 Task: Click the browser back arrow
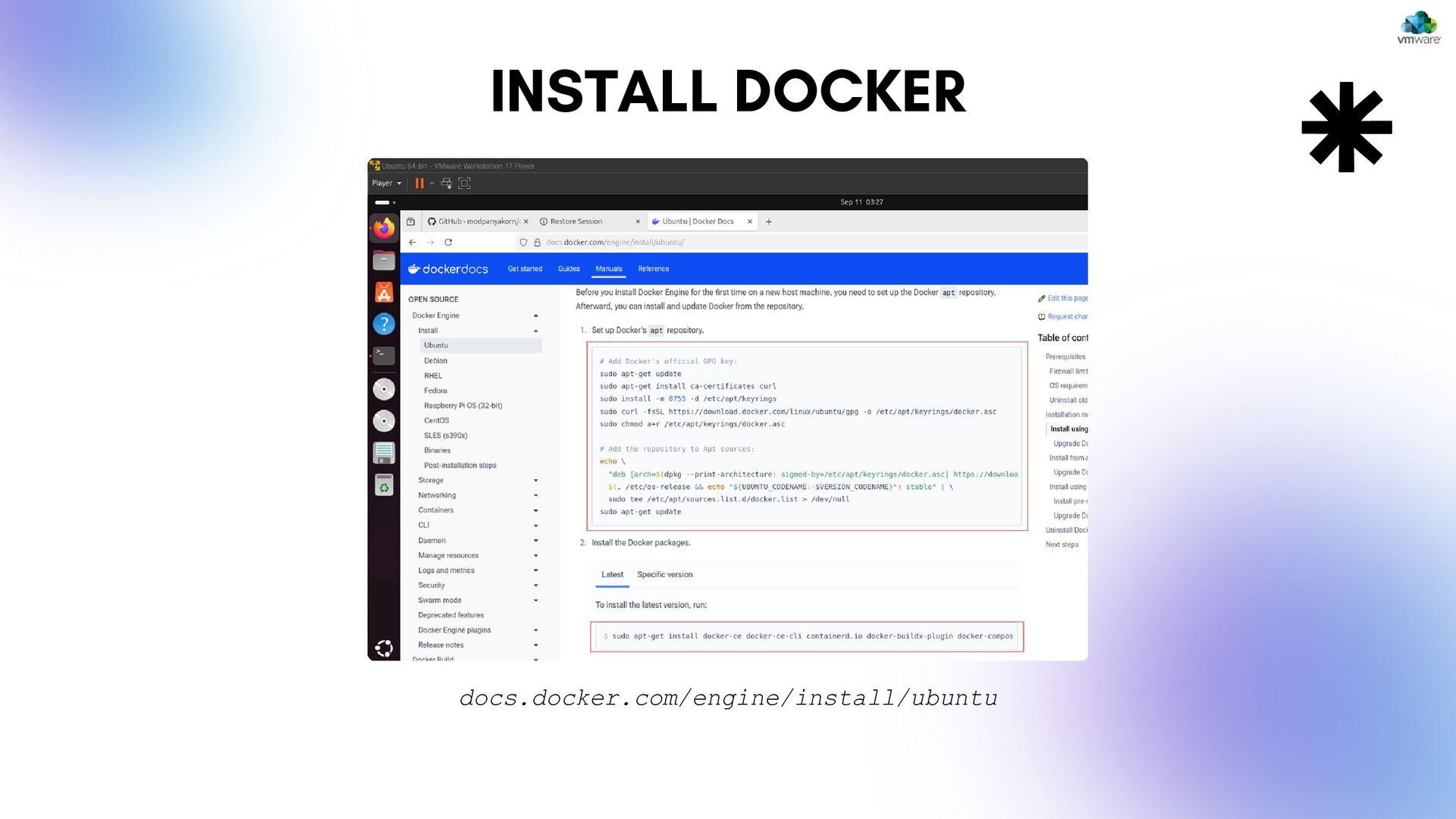click(413, 243)
